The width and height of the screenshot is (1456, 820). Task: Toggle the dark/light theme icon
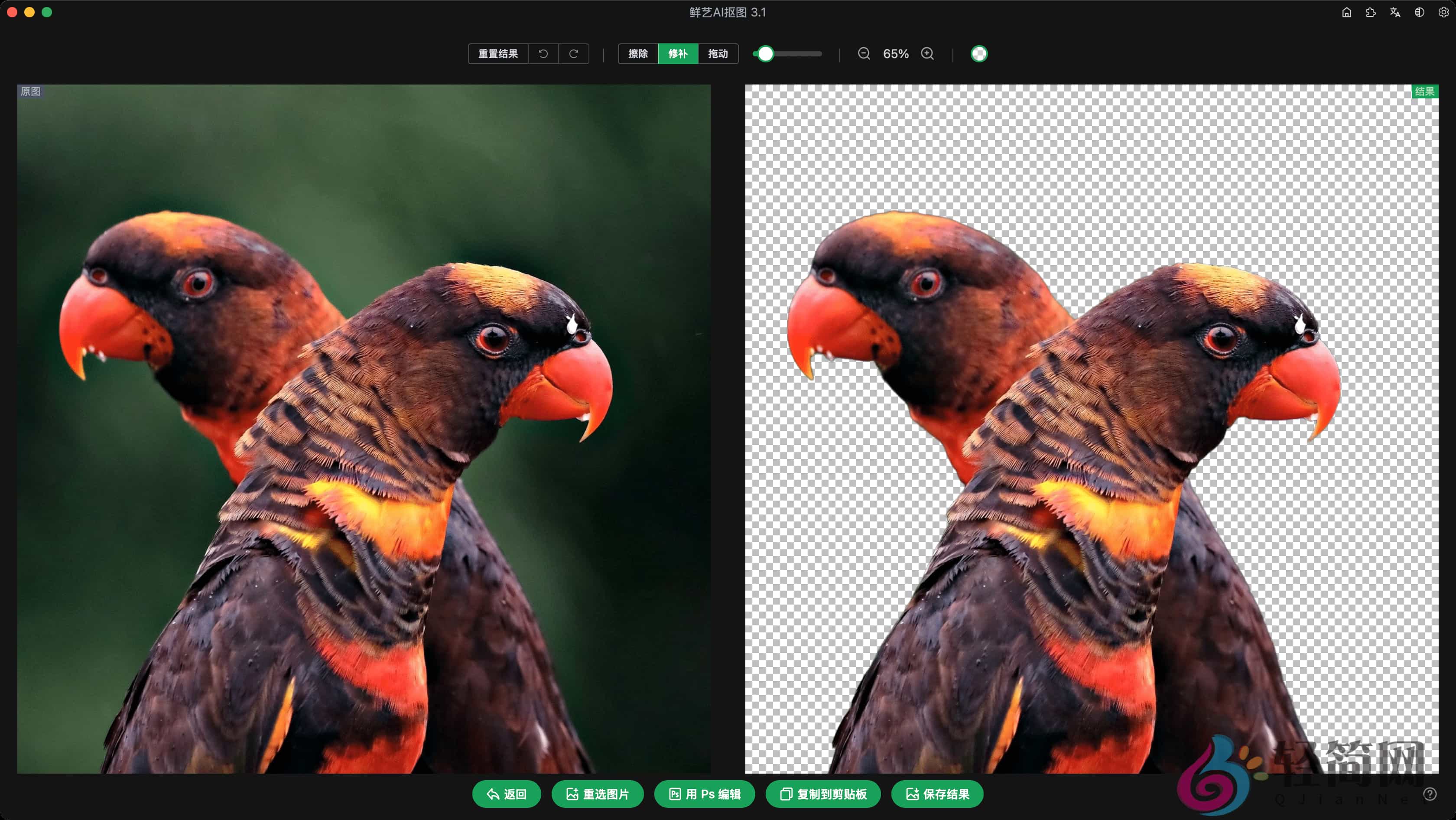(1419, 13)
